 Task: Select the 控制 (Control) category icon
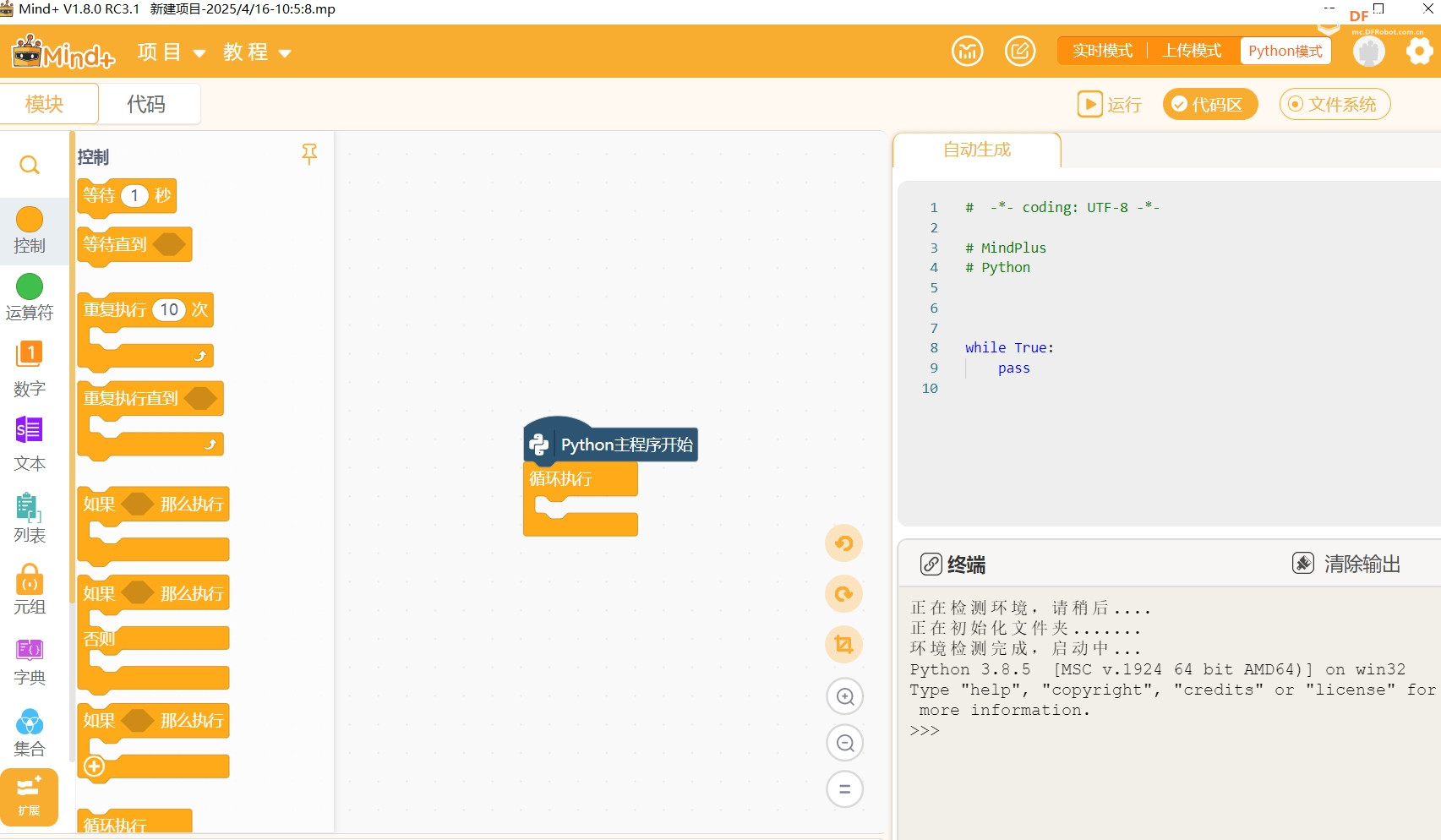[30, 220]
